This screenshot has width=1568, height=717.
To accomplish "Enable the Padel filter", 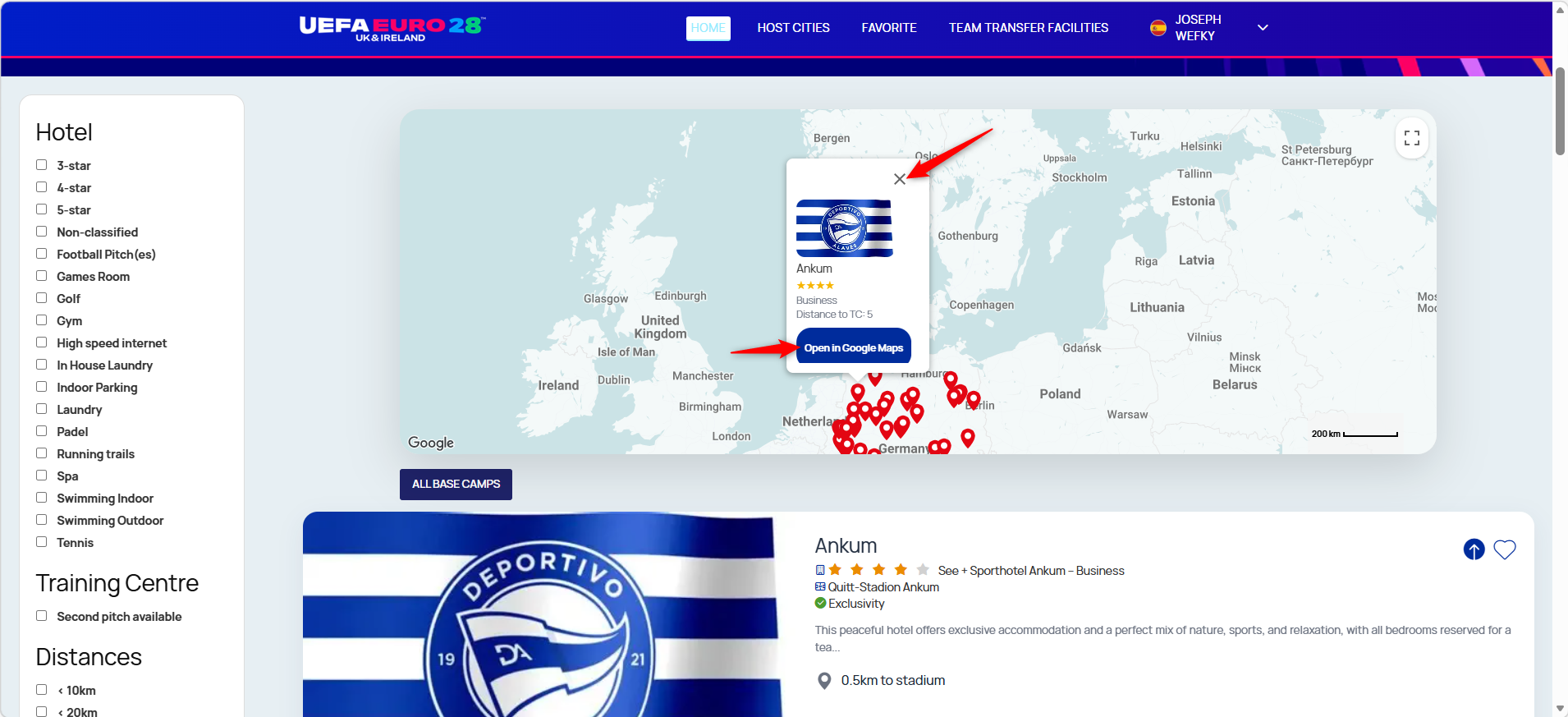I will tap(42, 431).
